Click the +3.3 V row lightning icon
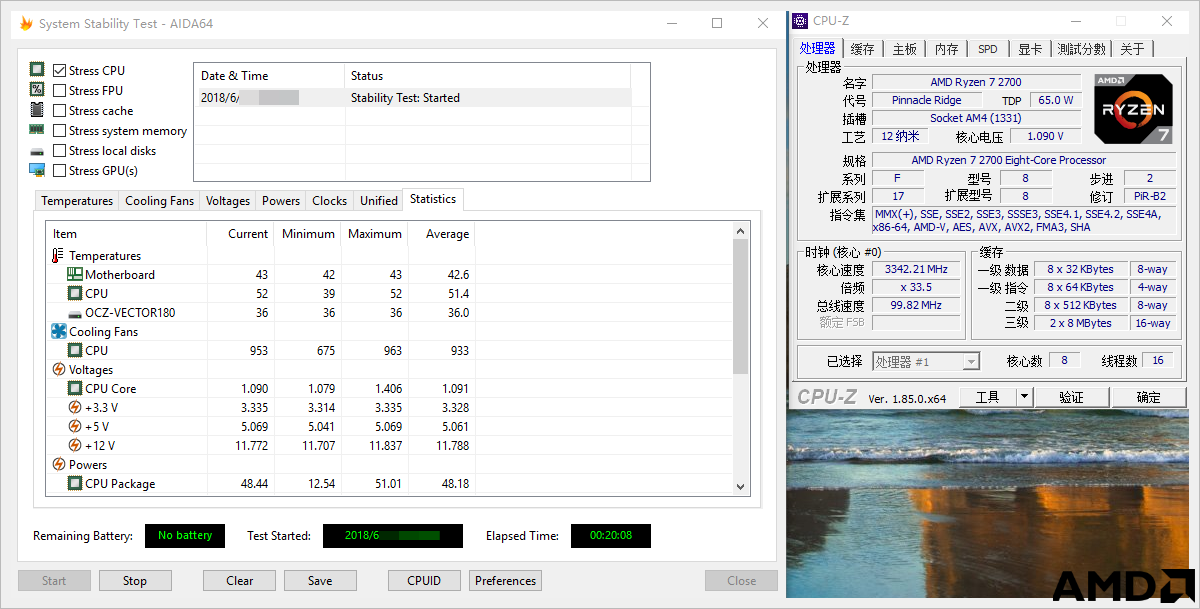1200x609 pixels. (75, 407)
